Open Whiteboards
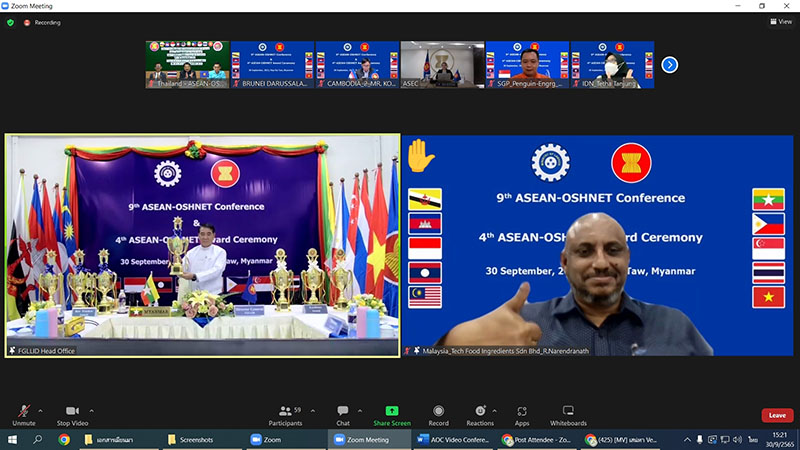 (x=568, y=414)
